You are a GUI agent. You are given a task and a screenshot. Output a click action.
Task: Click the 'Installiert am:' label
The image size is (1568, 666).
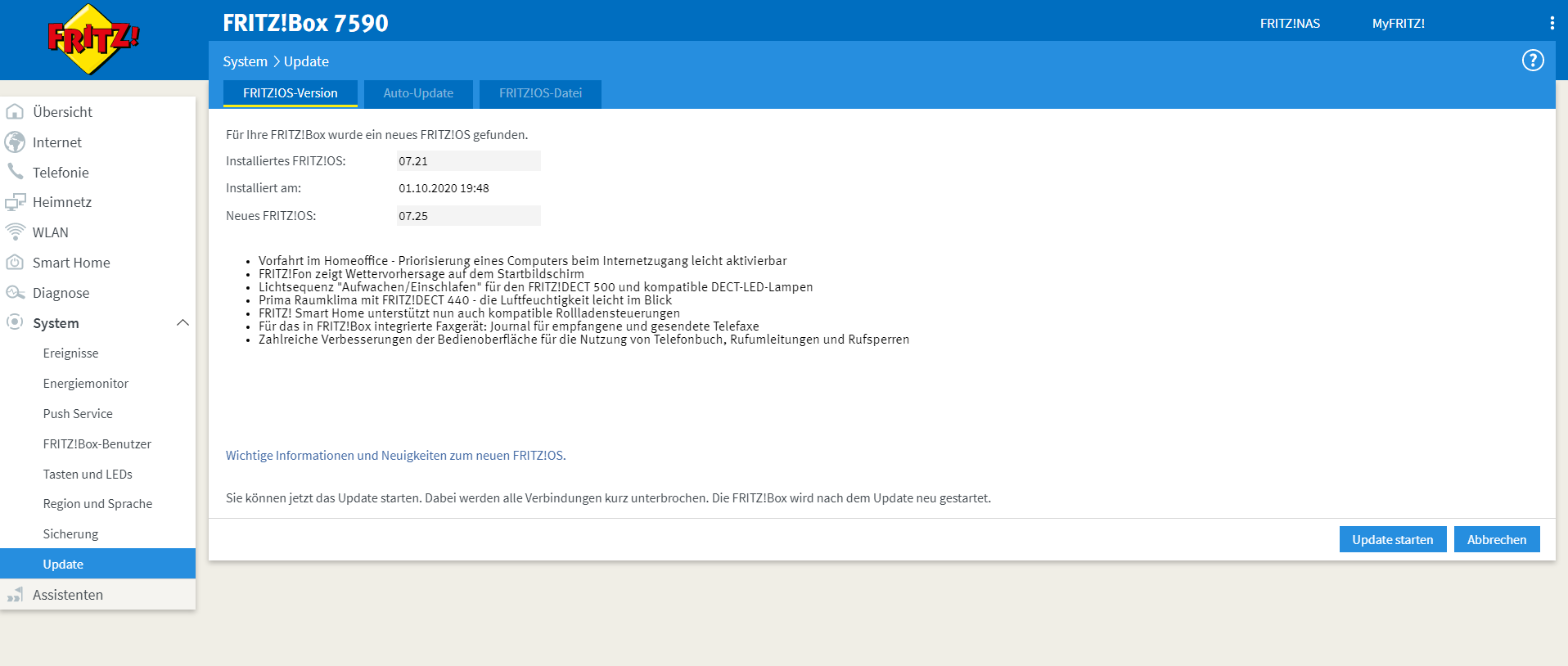click(x=264, y=188)
